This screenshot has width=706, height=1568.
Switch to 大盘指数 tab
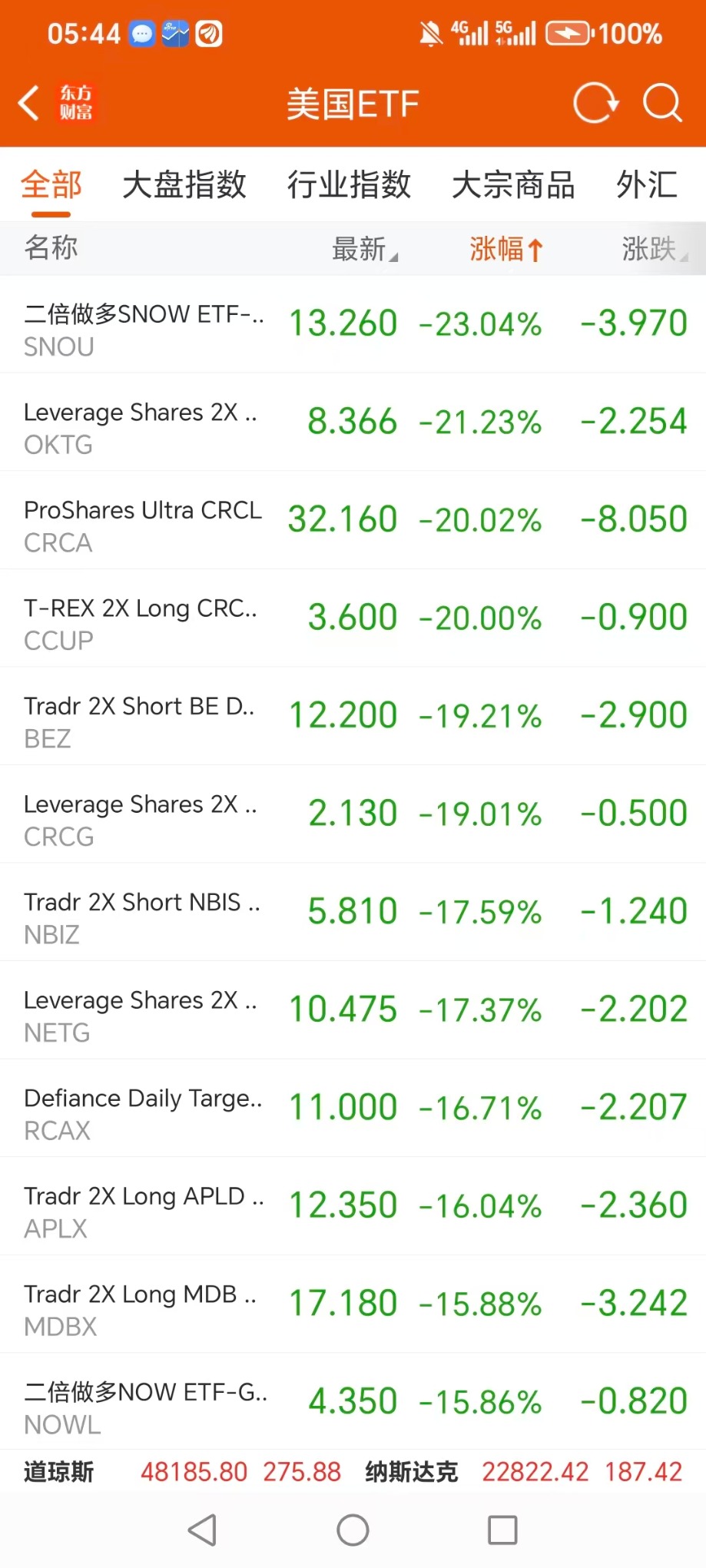click(184, 185)
